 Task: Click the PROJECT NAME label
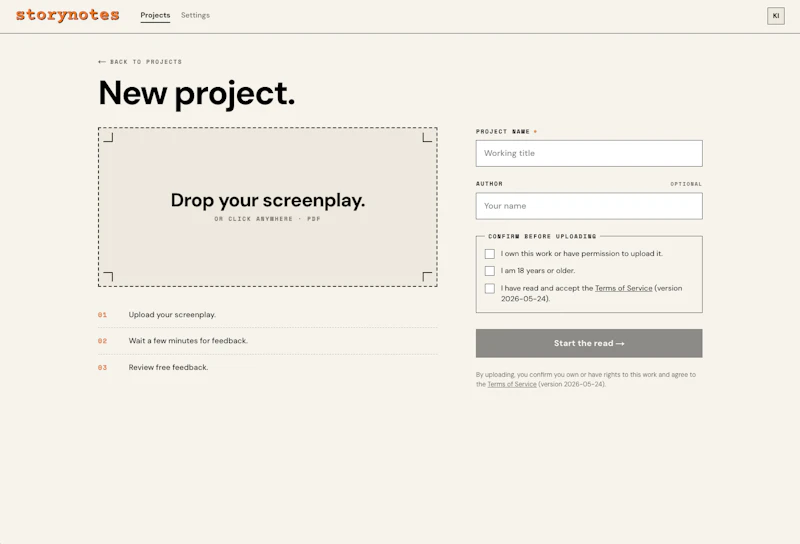[x=503, y=132]
